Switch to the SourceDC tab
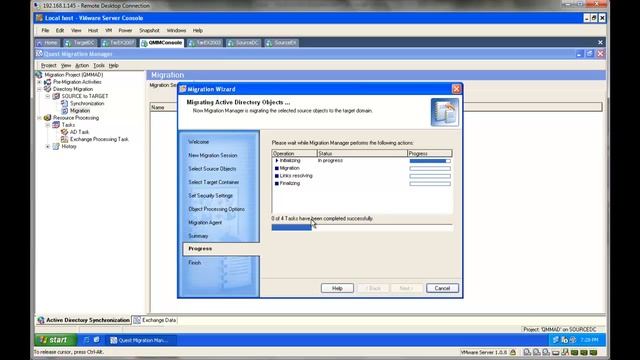Screen dimensions: 640x360 [243, 43]
